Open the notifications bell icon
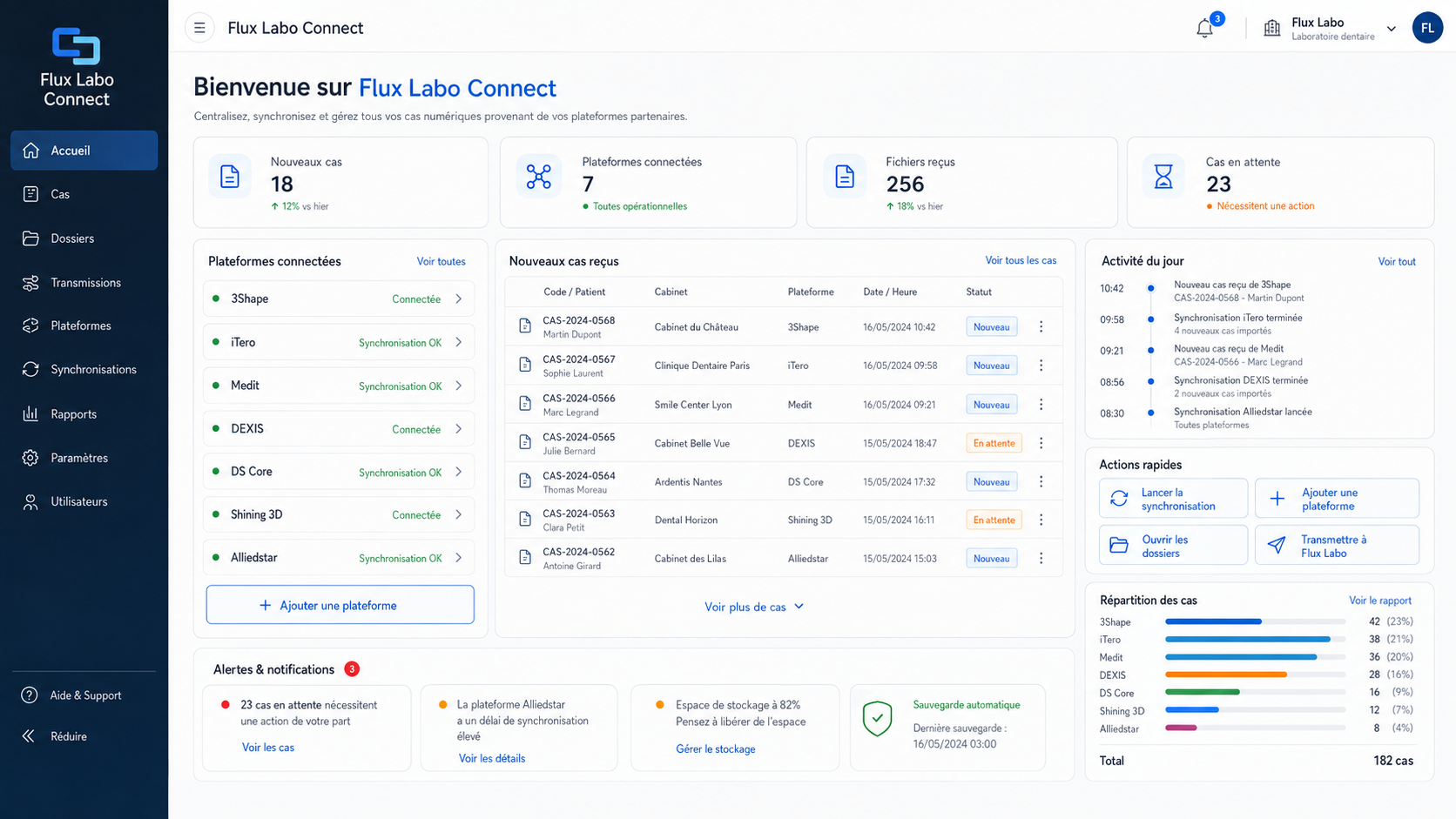The width and height of the screenshot is (1456, 819). tap(1204, 28)
